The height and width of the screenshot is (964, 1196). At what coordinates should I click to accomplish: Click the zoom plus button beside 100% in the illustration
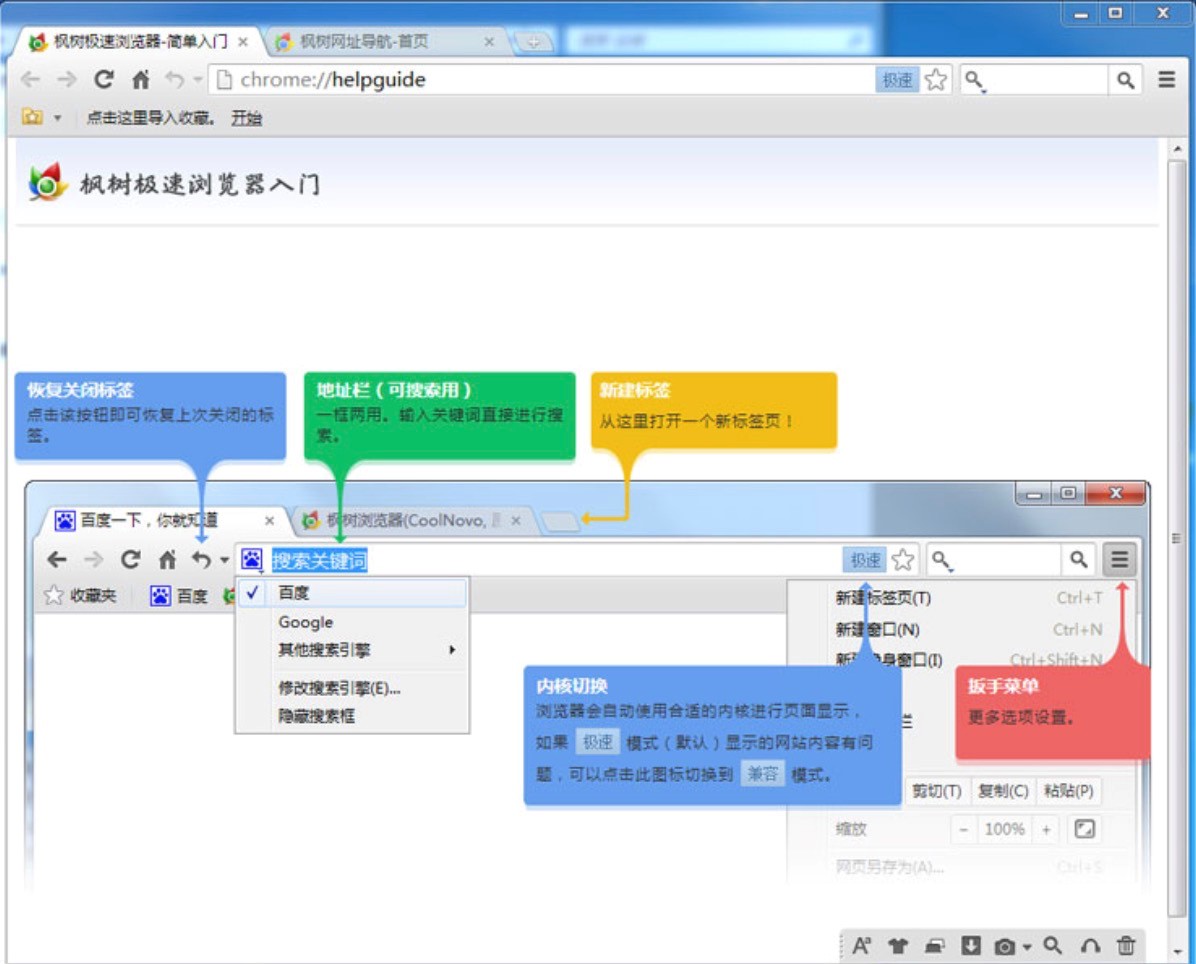click(1046, 829)
